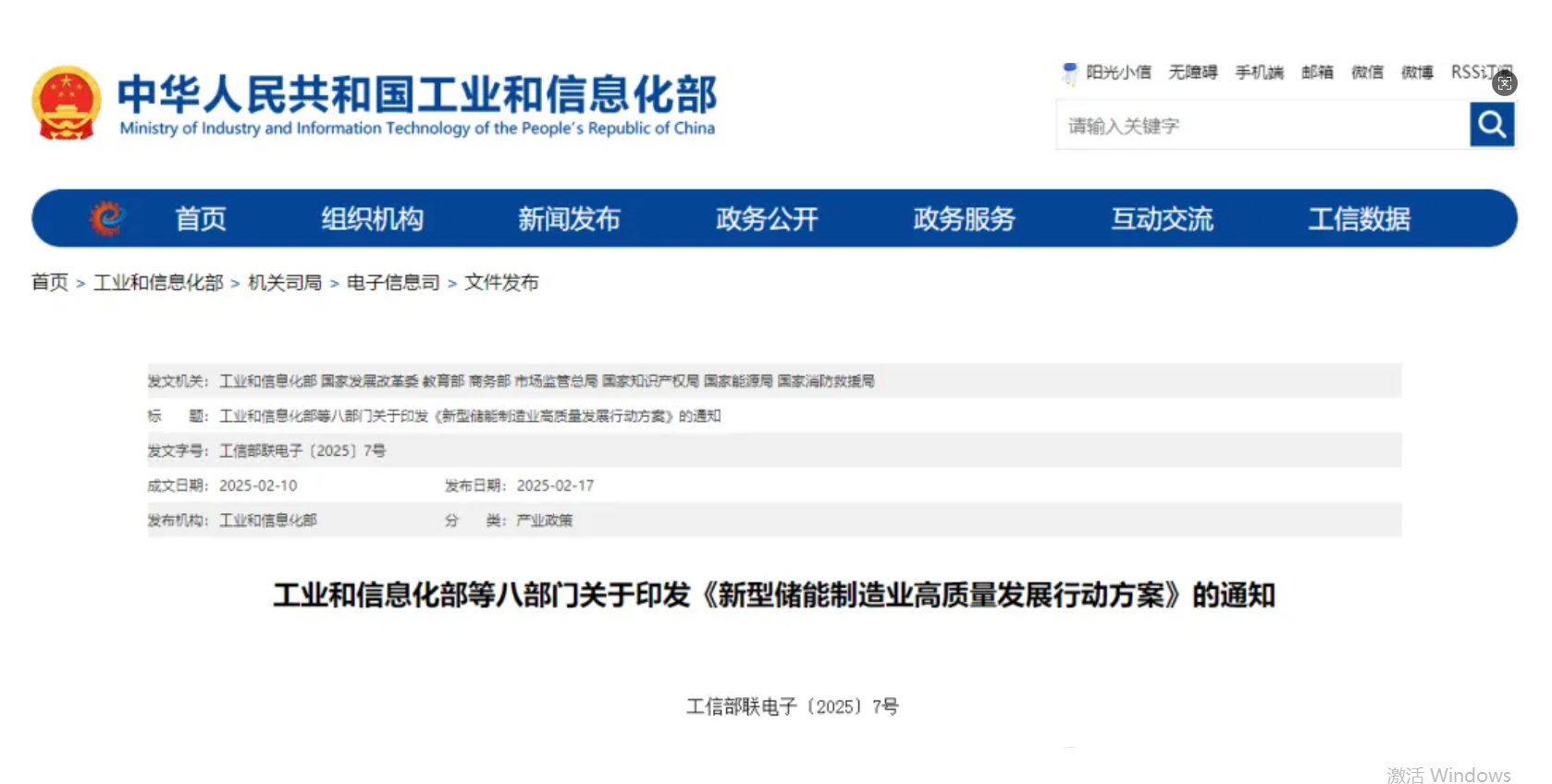Screen dimensions: 1552x784
Task: Open 政务服务 from the navigation bar
Action: (964, 219)
